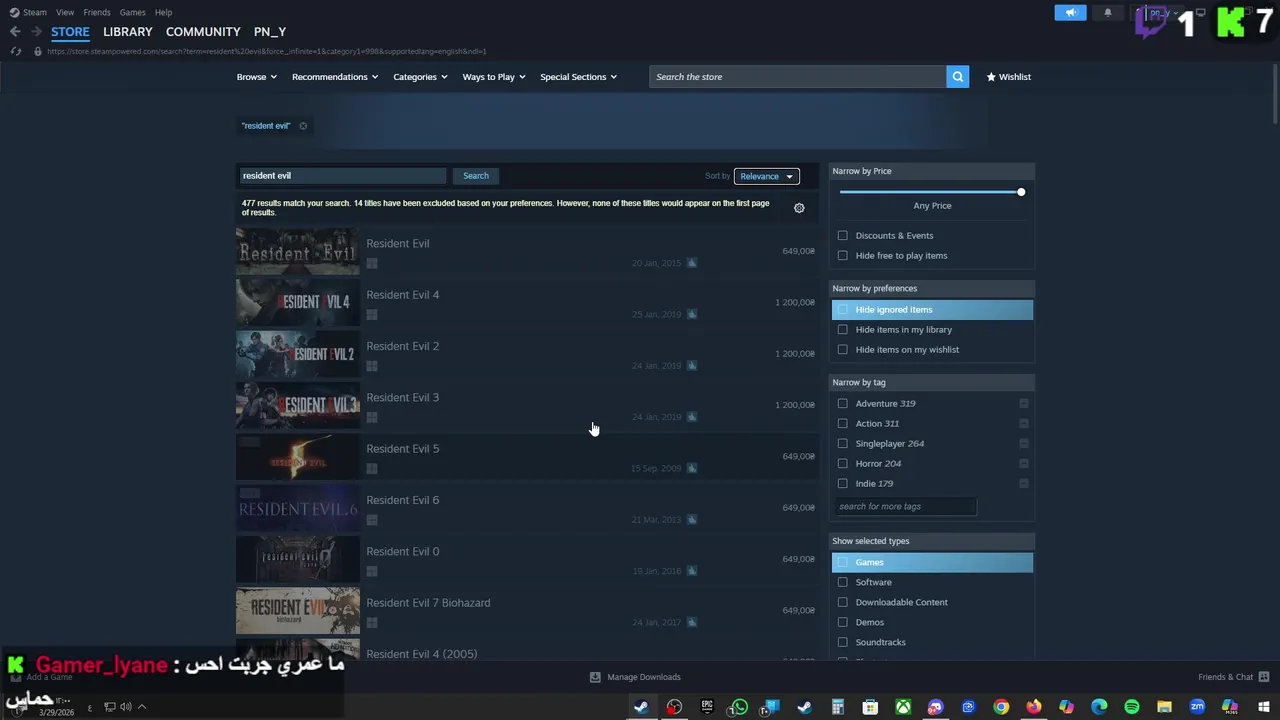This screenshot has height=720, width=1280.
Task: Open the Help menu
Action: click(163, 12)
